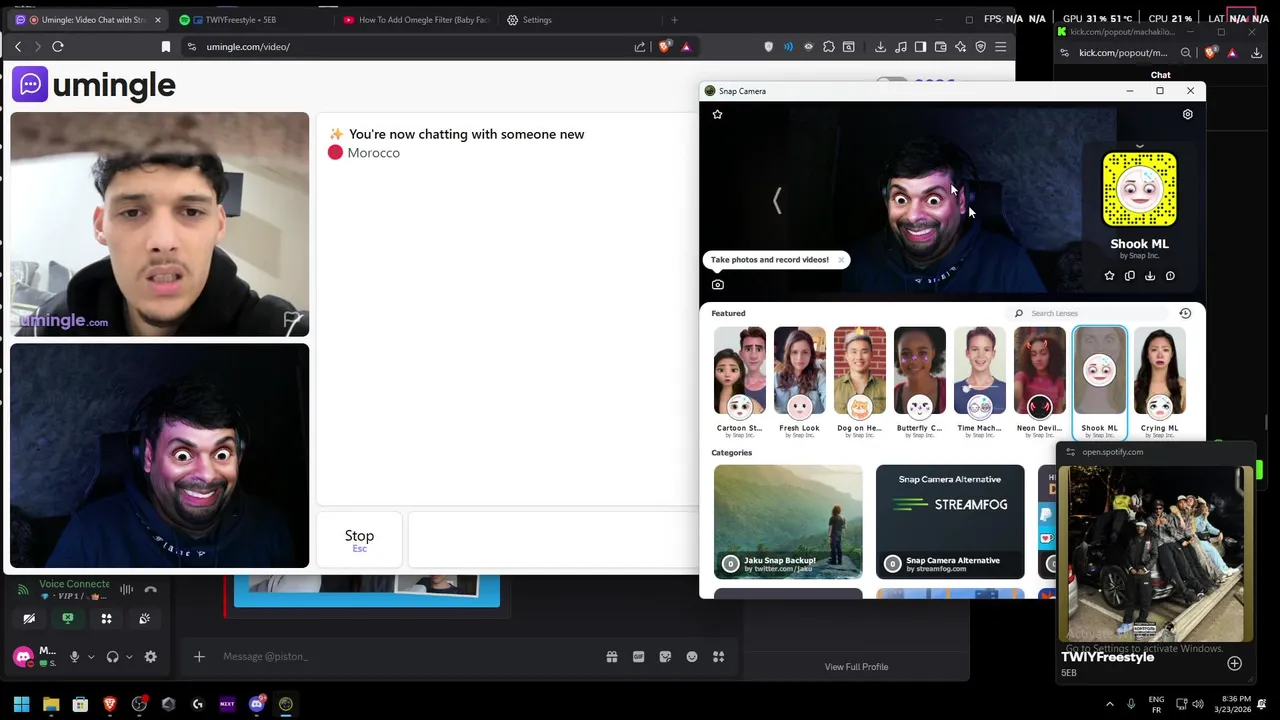Click the camera capture icon in Snap Camera
The width and height of the screenshot is (1280, 720).
[717, 285]
